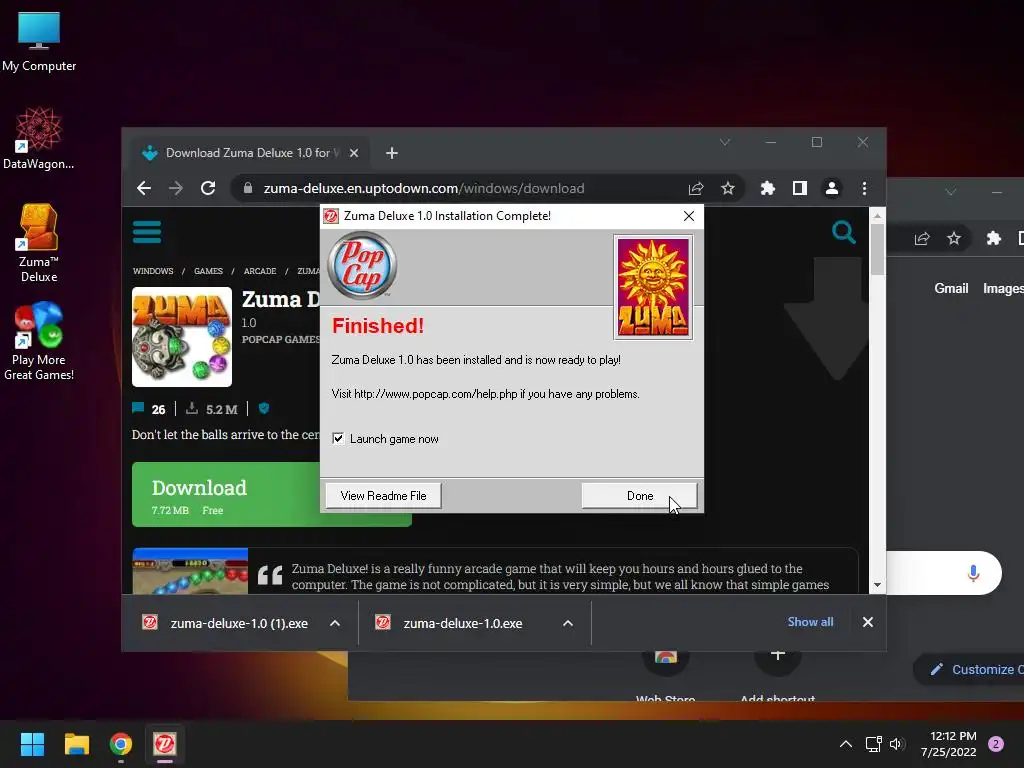Click the ARCADE breadcrumb link
The image size is (1024, 768).
point(260,271)
